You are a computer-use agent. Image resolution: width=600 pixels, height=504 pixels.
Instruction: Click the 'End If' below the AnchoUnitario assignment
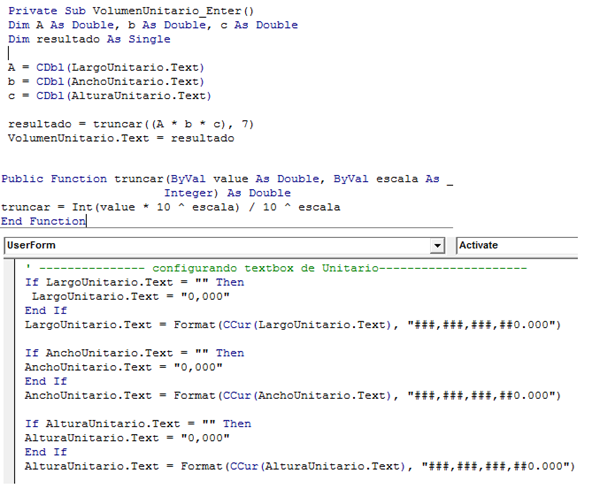[x=46, y=382]
